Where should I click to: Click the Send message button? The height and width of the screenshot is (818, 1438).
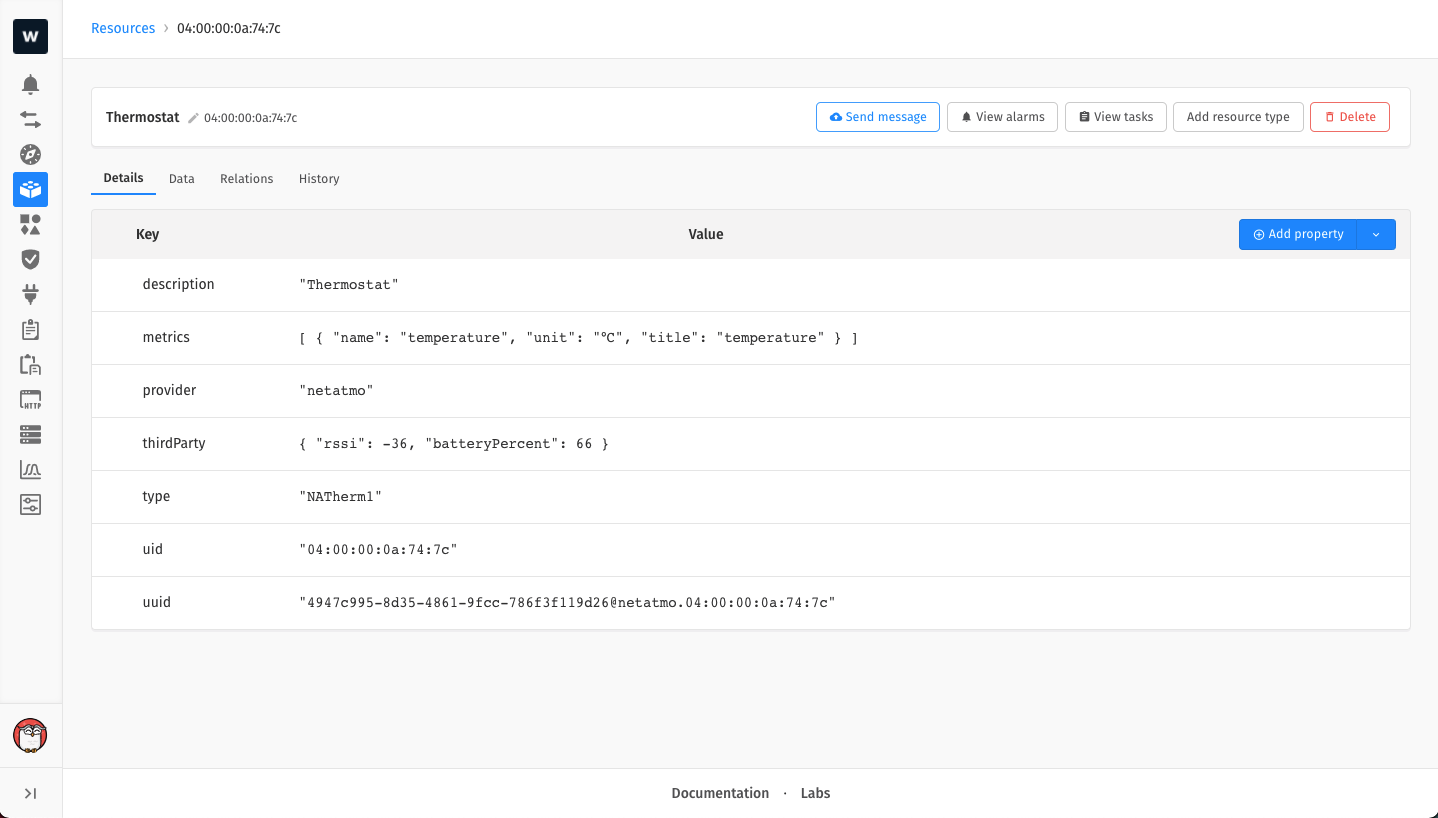click(x=877, y=117)
